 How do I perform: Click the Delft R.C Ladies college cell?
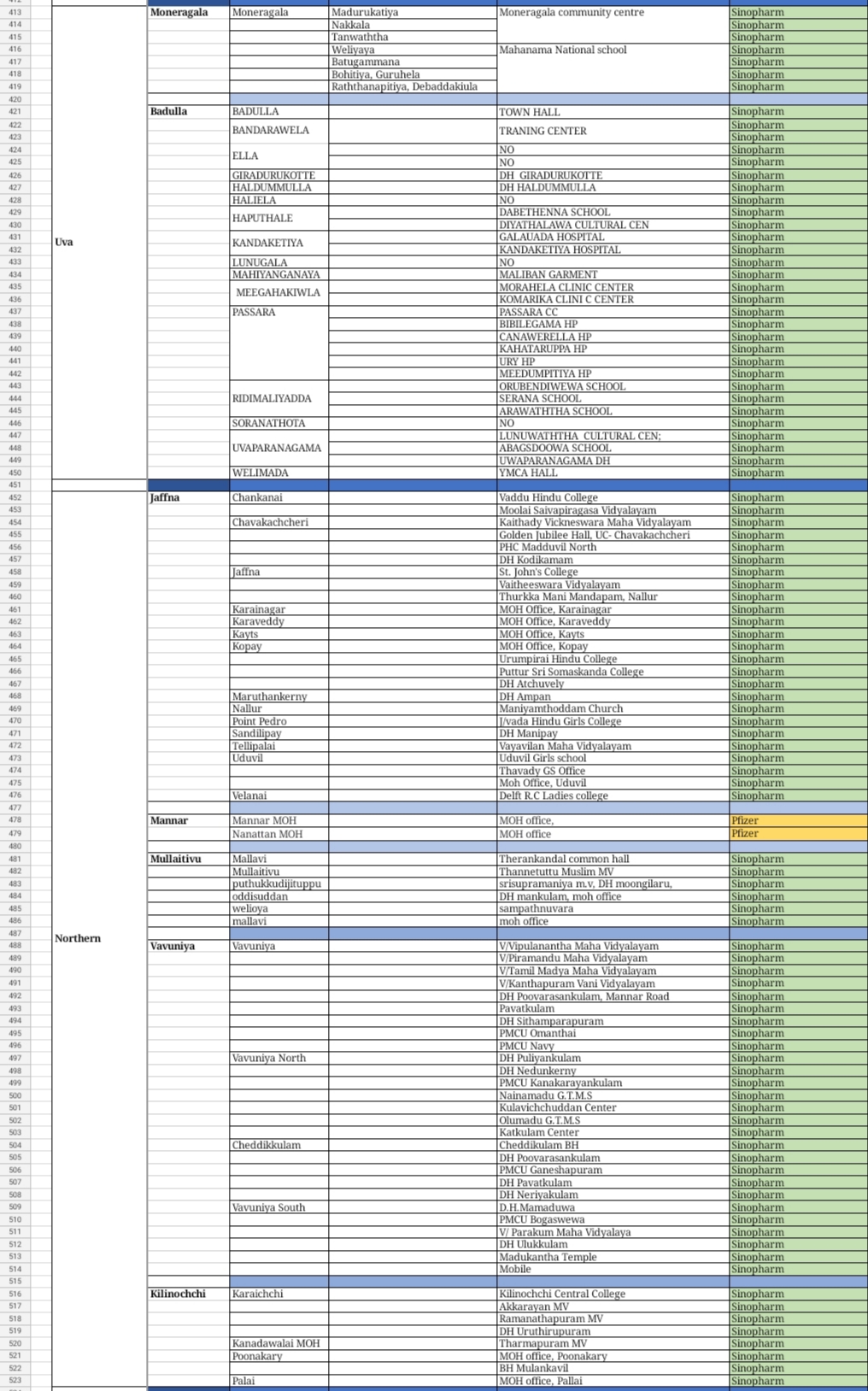613,795
